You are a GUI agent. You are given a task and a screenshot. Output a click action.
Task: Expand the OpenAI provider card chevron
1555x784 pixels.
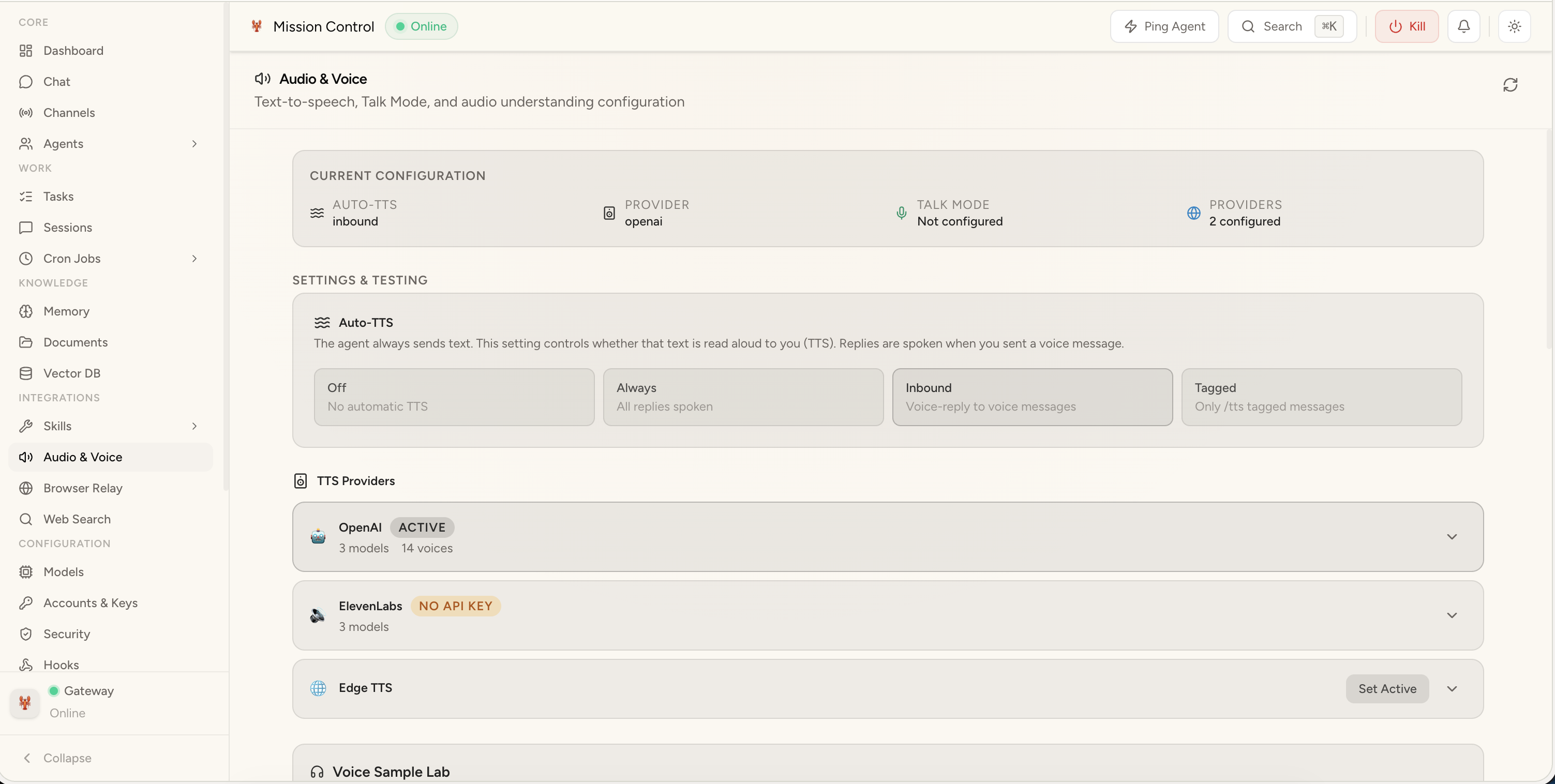pos(1451,537)
